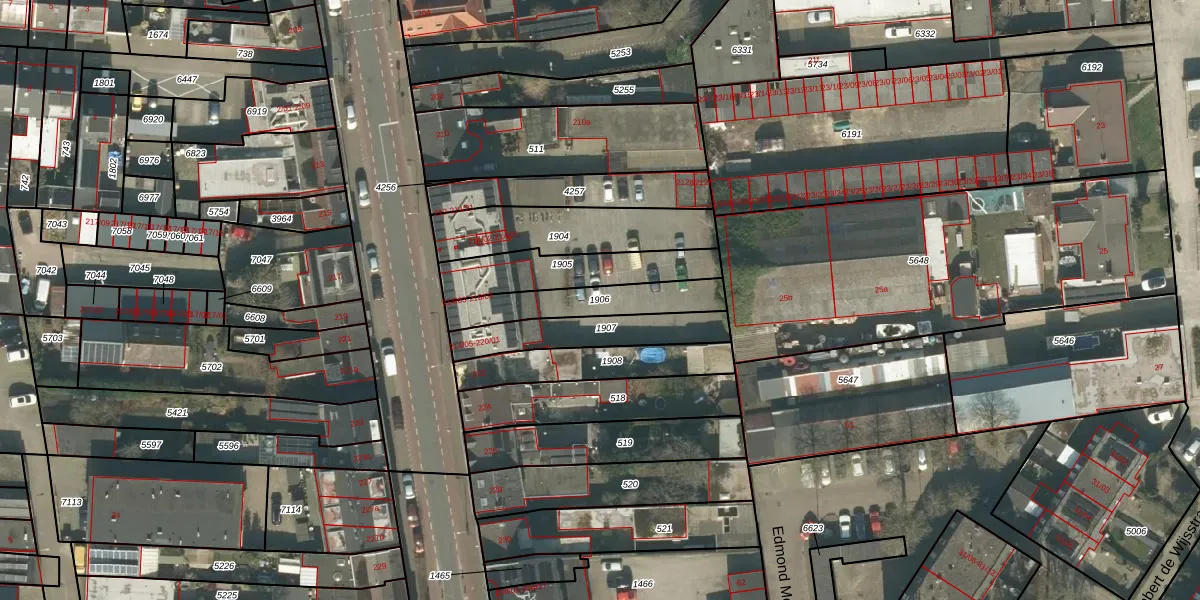Select parcel number 5597
The image size is (1200, 600).
151,444
